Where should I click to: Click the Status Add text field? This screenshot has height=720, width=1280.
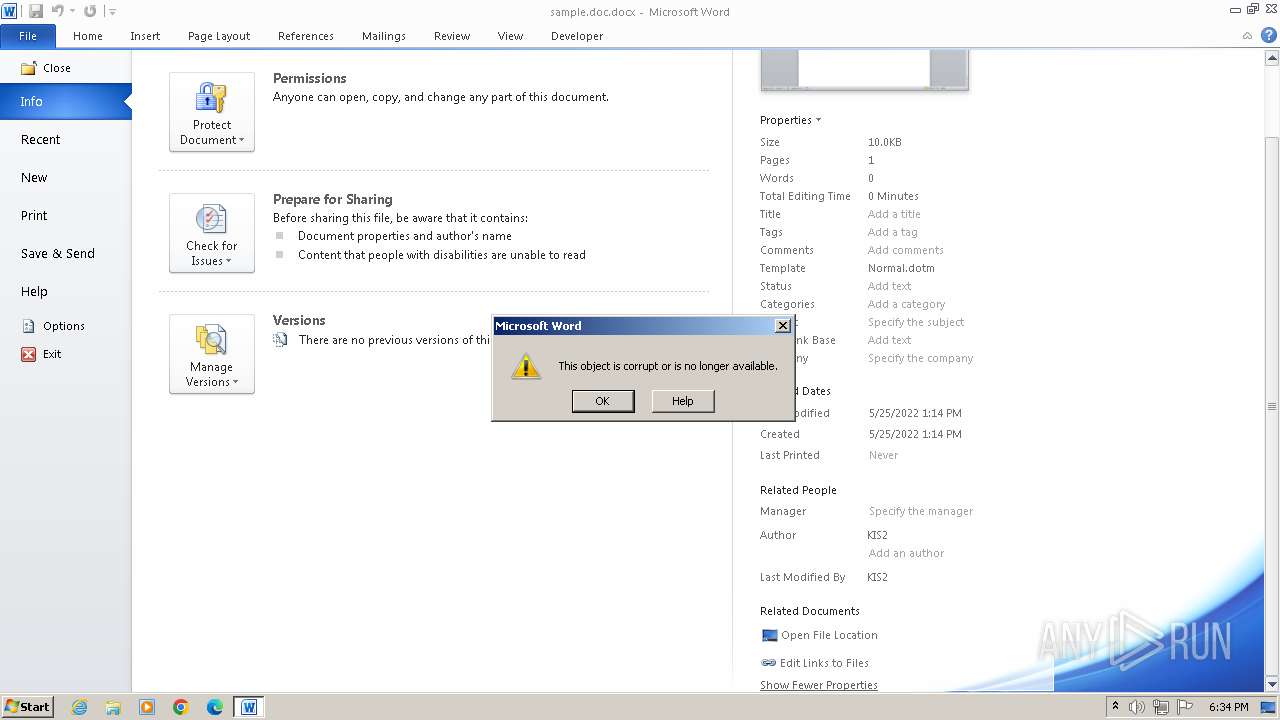(x=890, y=286)
